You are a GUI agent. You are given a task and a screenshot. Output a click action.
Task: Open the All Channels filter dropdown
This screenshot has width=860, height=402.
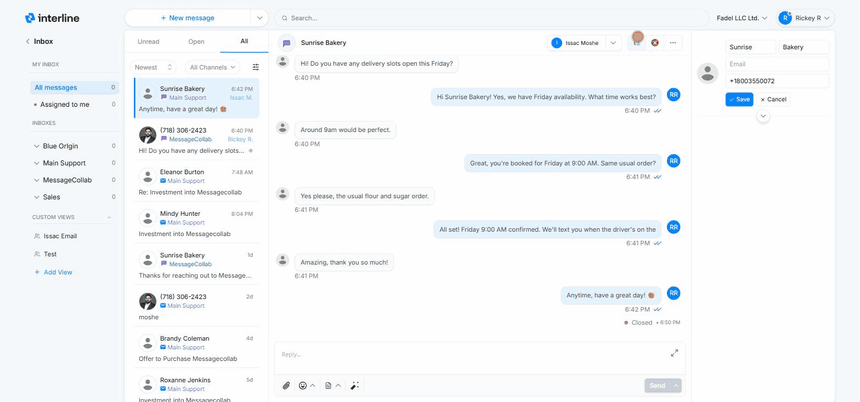(x=212, y=67)
